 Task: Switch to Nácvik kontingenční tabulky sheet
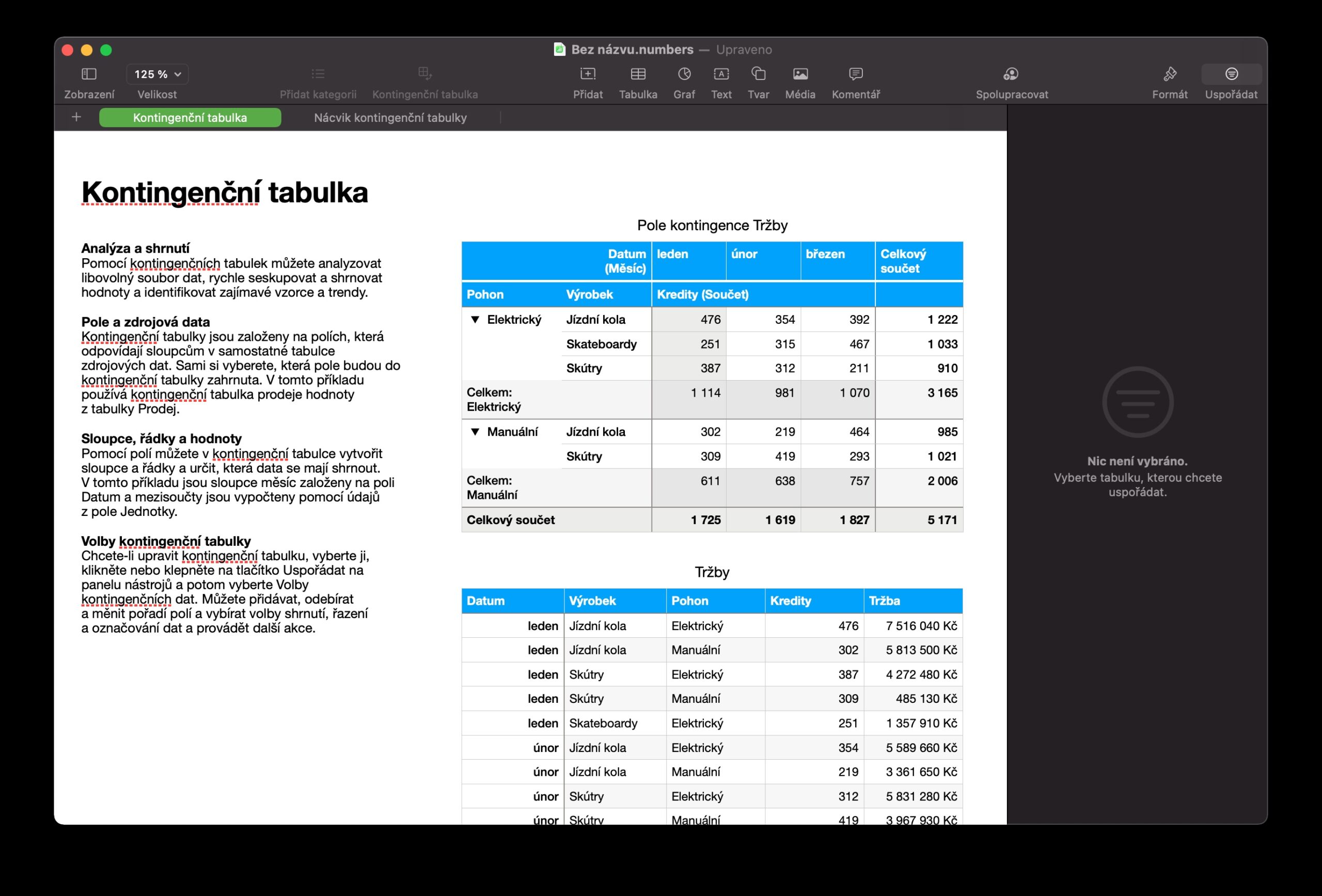(390, 118)
